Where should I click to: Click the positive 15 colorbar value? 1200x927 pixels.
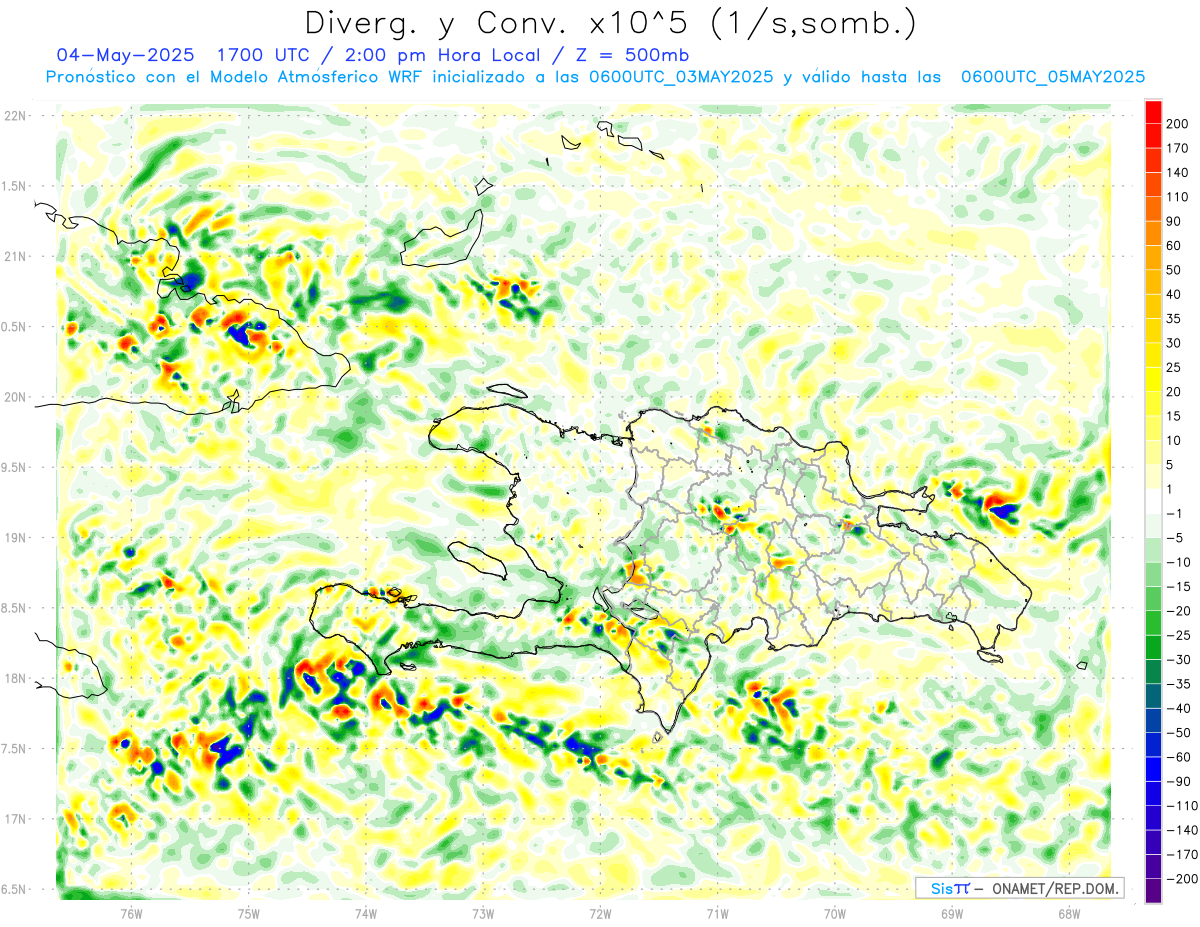pos(1175,417)
